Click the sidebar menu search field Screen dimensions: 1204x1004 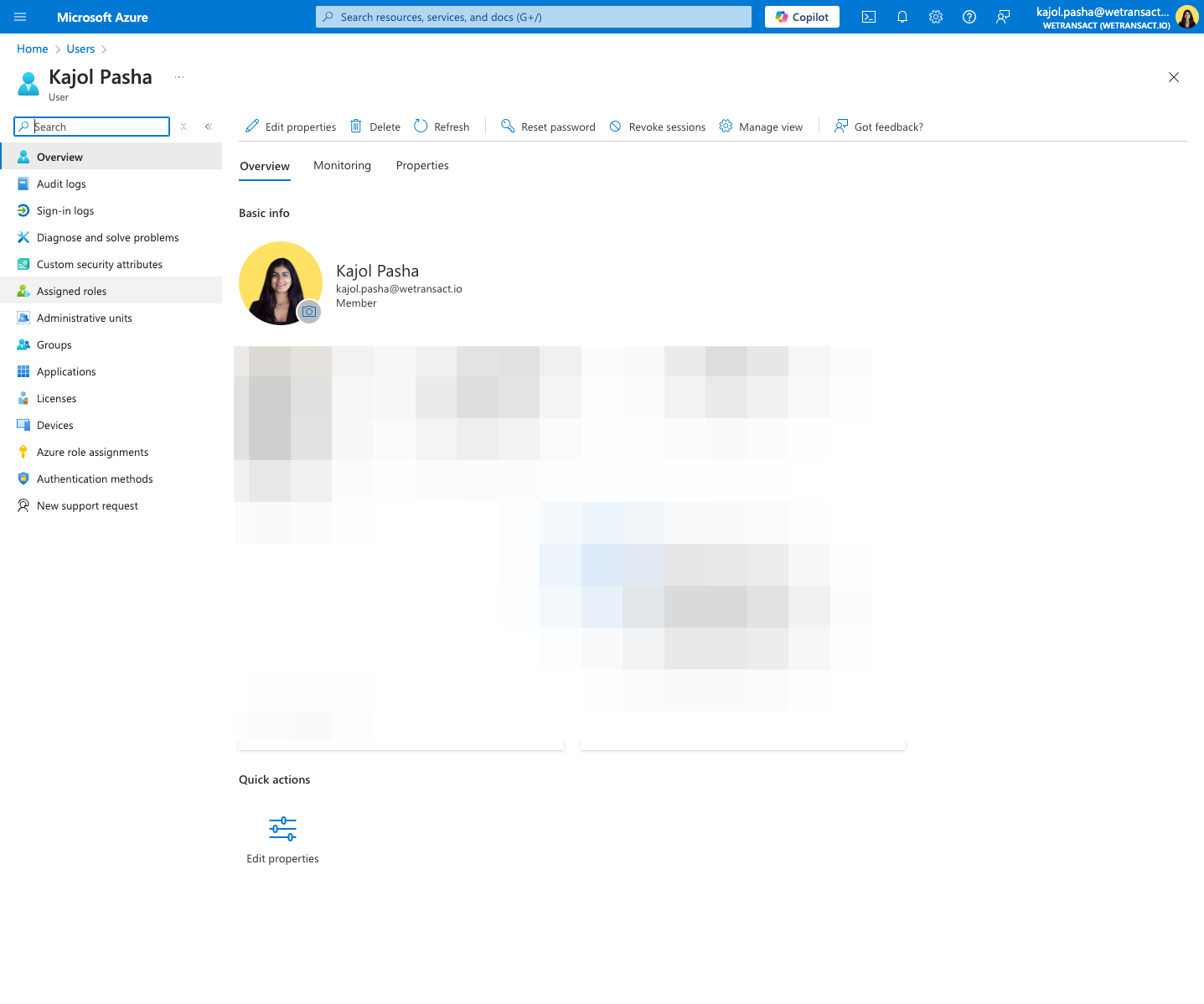[92, 127]
